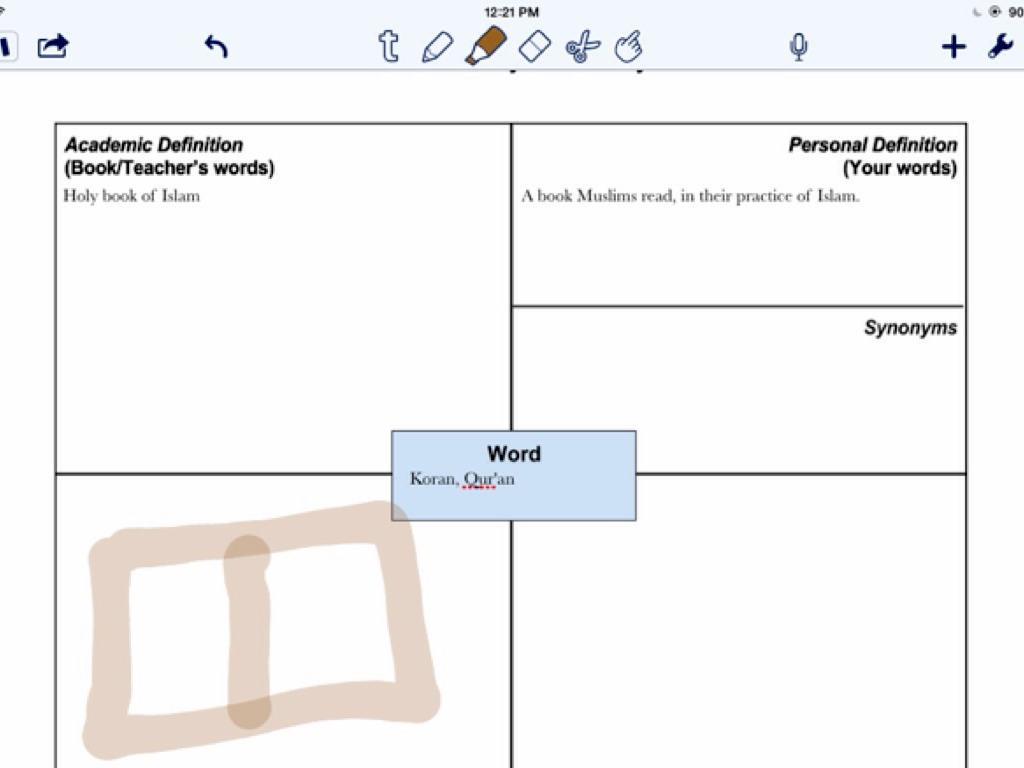Image resolution: width=1024 pixels, height=768 pixels.
Task: Select the Pencil drawing tool
Action: tap(437, 46)
